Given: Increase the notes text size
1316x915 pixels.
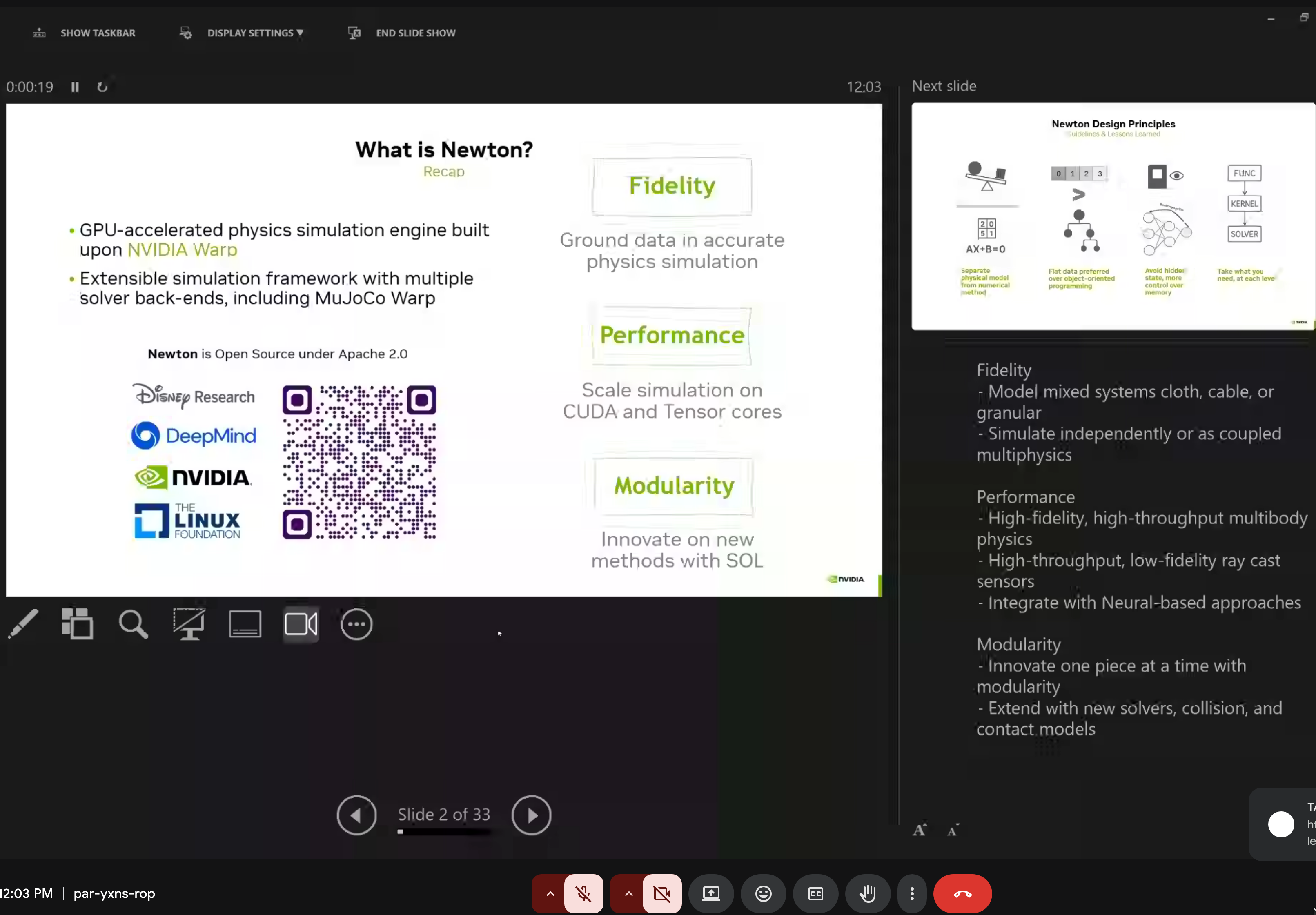Looking at the screenshot, I should pos(920,829).
